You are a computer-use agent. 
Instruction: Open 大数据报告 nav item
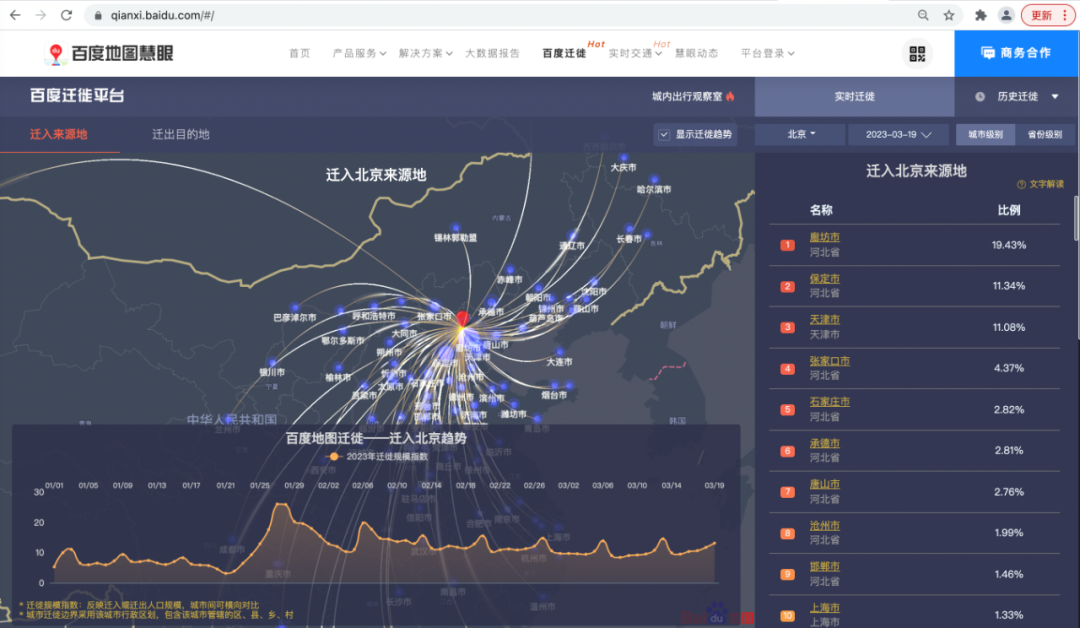coord(492,53)
